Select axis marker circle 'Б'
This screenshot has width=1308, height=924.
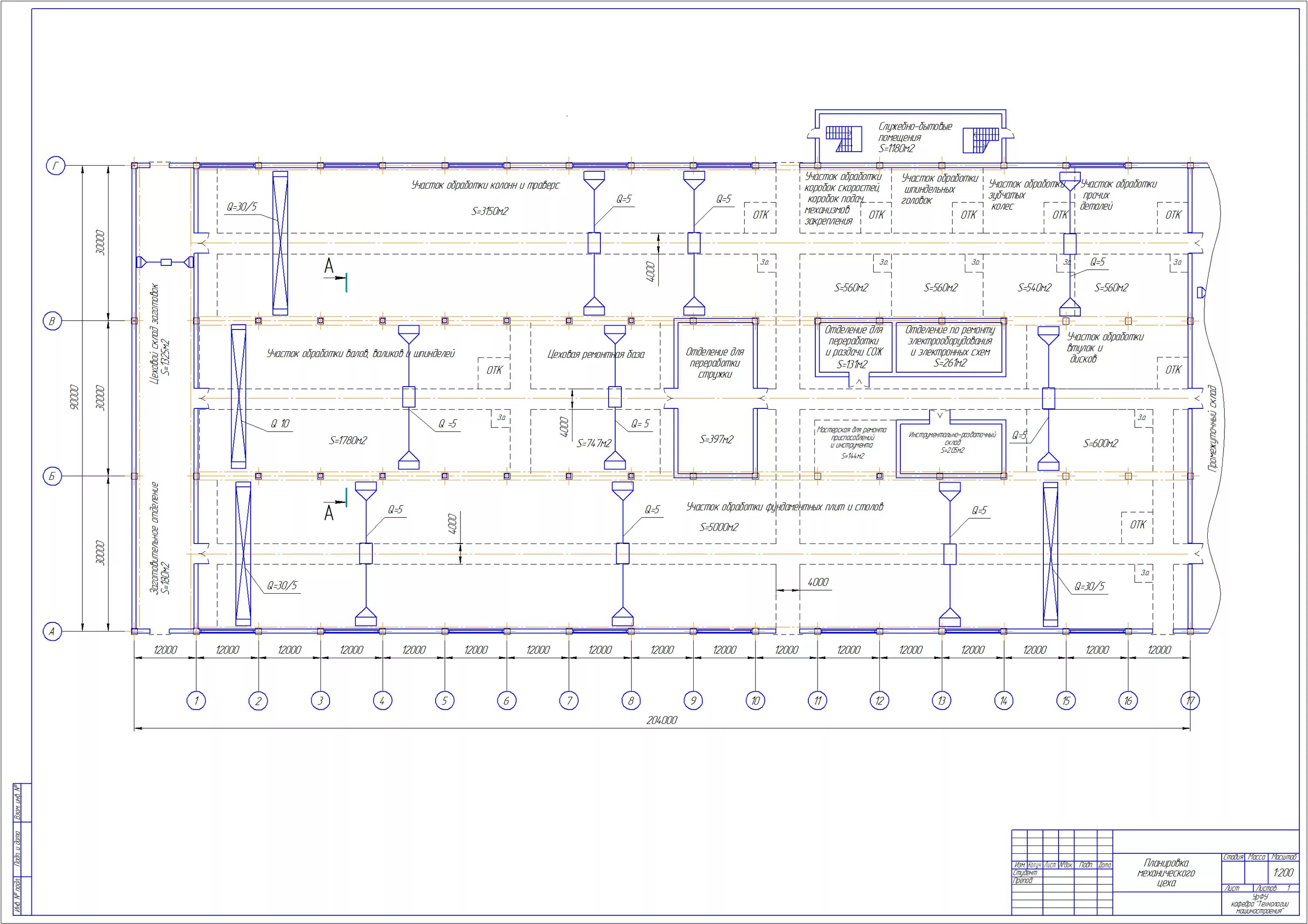pyautogui.click(x=52, y=476)
